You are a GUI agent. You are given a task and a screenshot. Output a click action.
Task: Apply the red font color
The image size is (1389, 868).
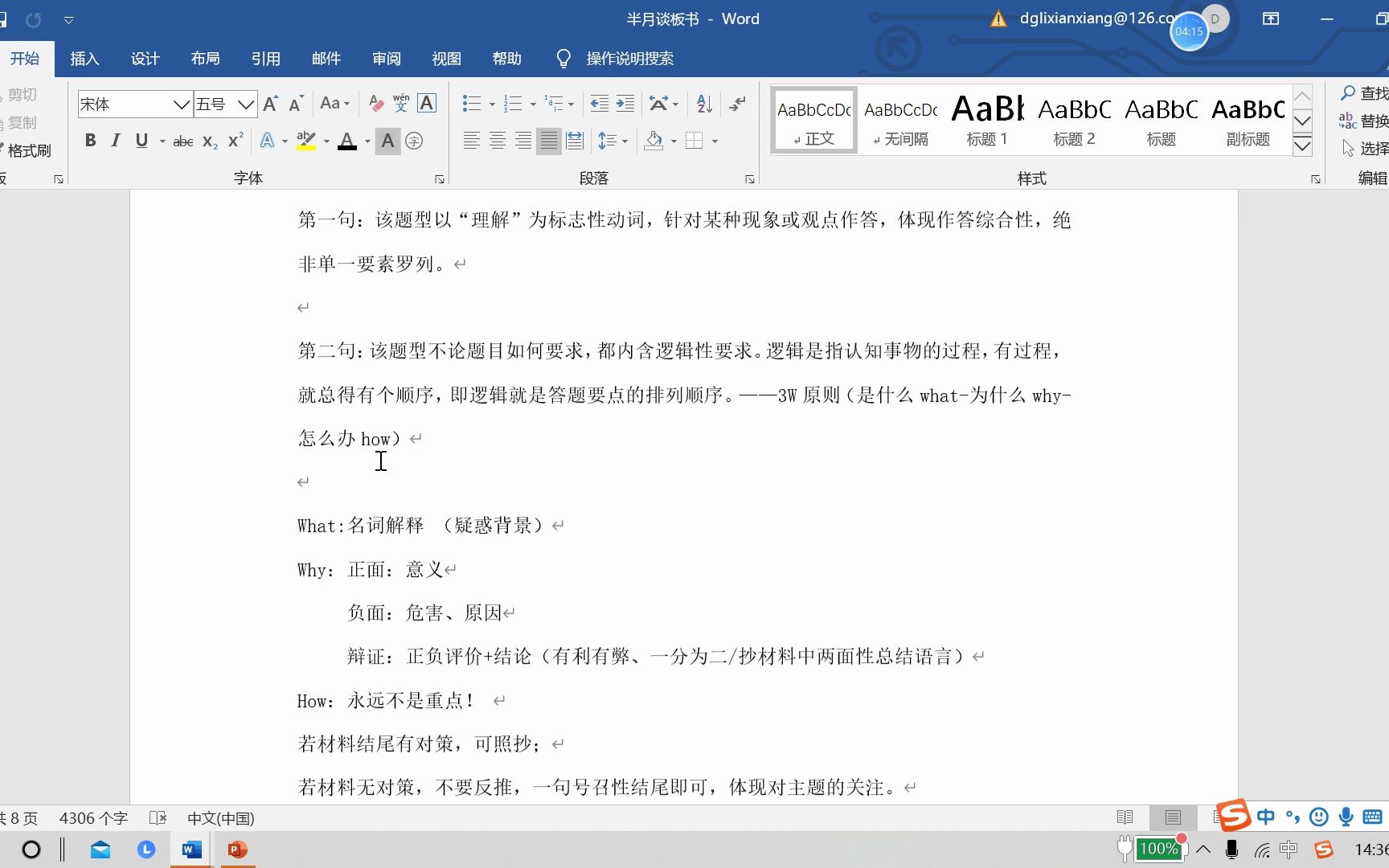(x=347, y=141)
